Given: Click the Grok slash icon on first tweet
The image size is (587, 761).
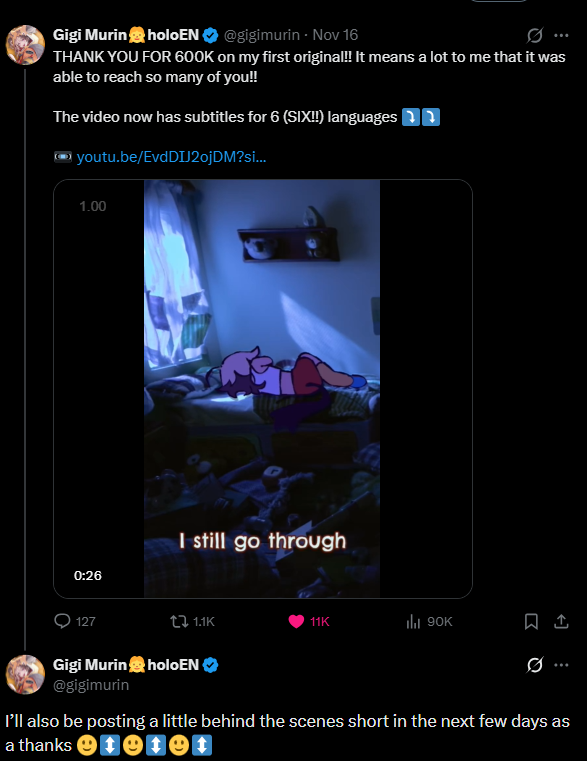Looking at the screenshot, I should click(535, 35).
